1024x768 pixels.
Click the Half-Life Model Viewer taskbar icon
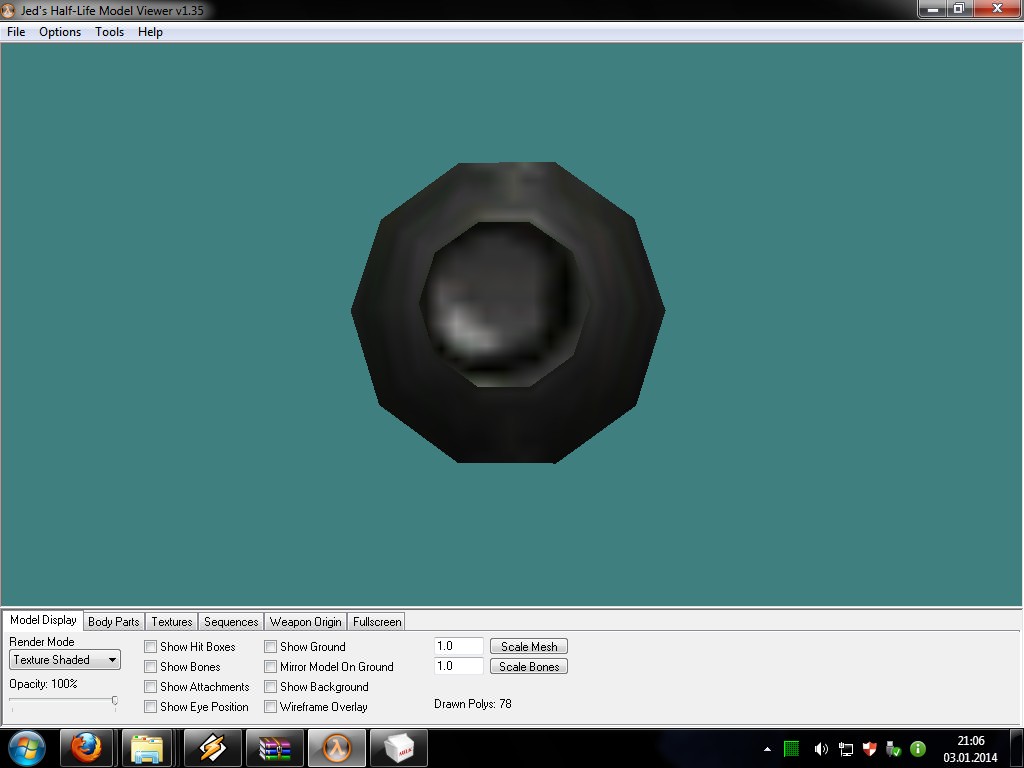[336, 748]
